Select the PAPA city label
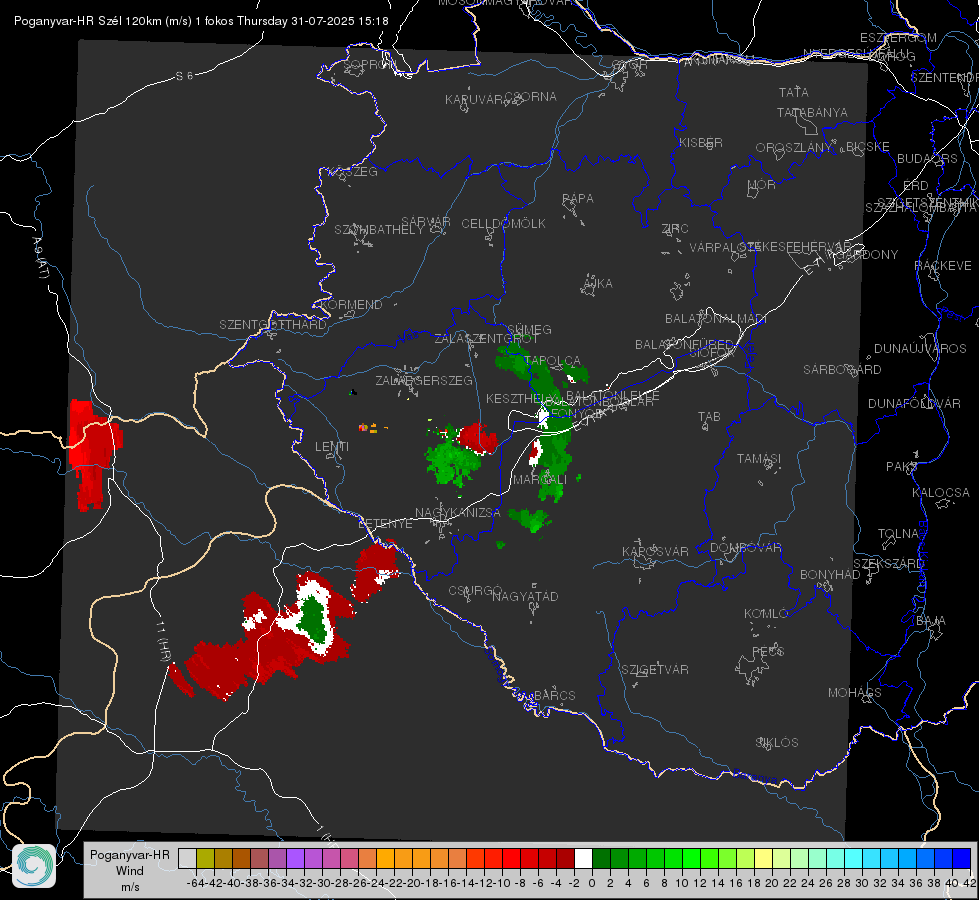 578,198
